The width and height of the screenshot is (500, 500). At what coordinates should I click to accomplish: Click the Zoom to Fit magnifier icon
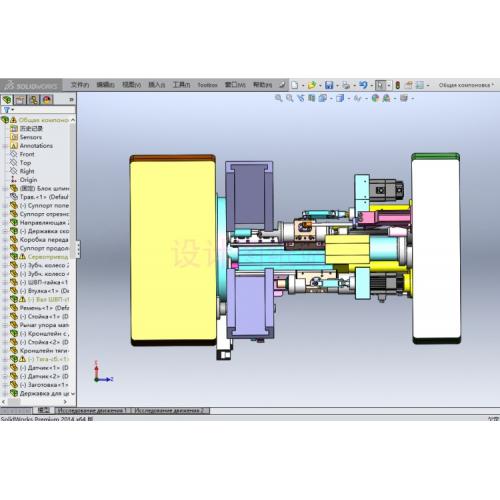pos(278,98)
